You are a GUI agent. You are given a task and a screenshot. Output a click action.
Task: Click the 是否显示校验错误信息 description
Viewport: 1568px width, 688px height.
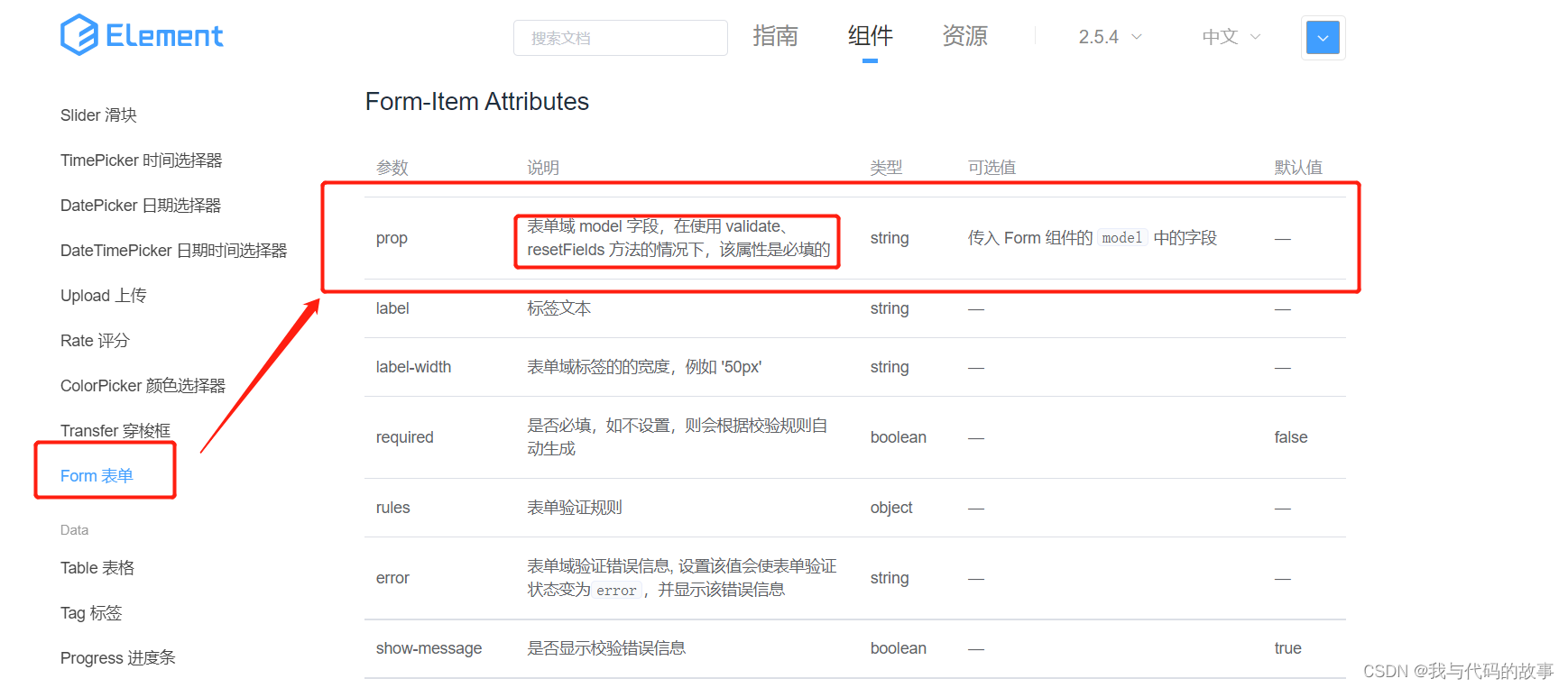tap(606, 648)
